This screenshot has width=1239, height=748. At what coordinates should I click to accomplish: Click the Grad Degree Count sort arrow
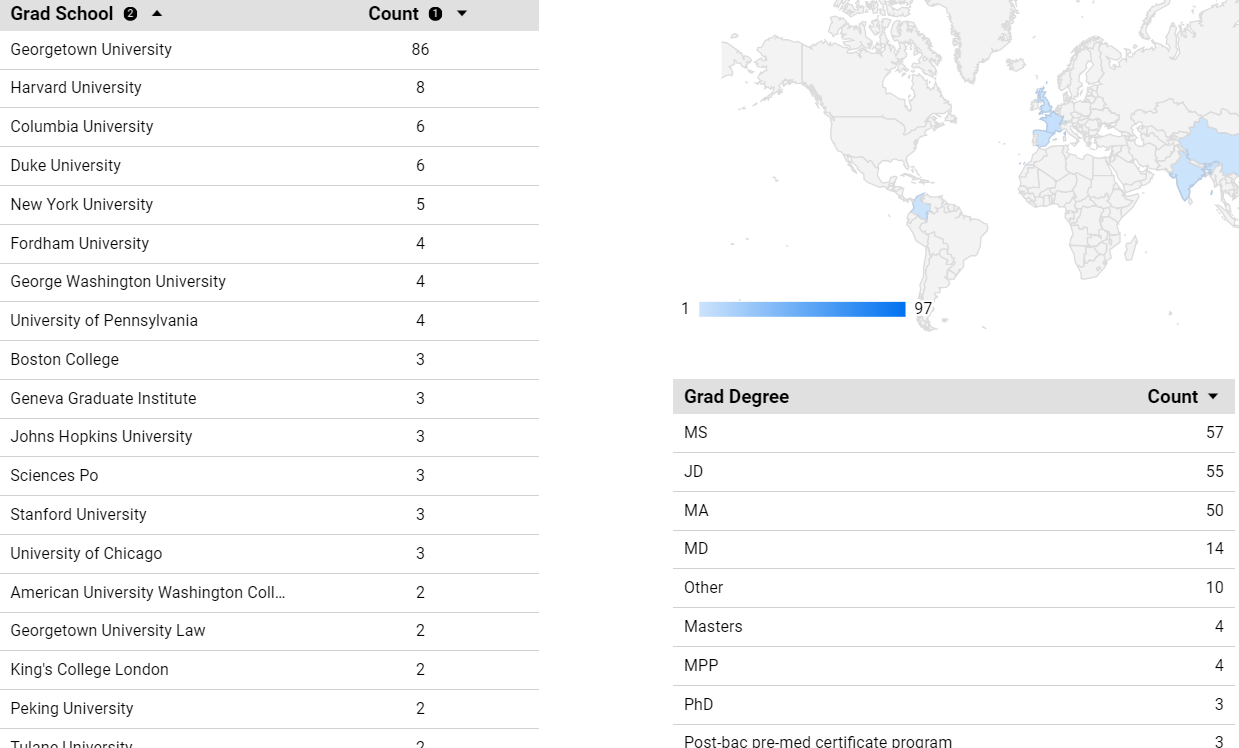1213,397
